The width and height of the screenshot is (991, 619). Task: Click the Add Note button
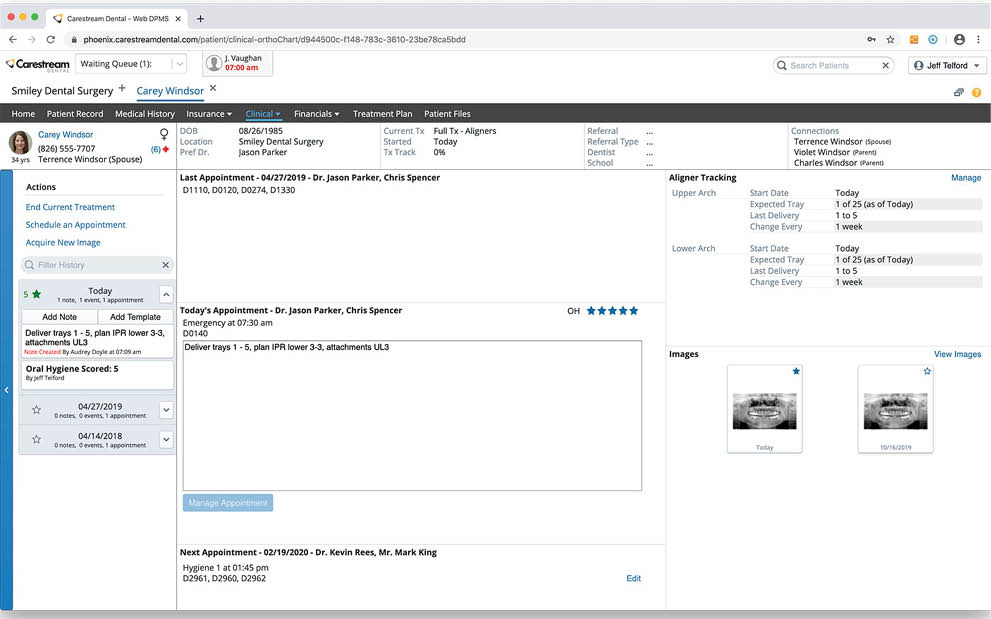(x=60, y=317)
